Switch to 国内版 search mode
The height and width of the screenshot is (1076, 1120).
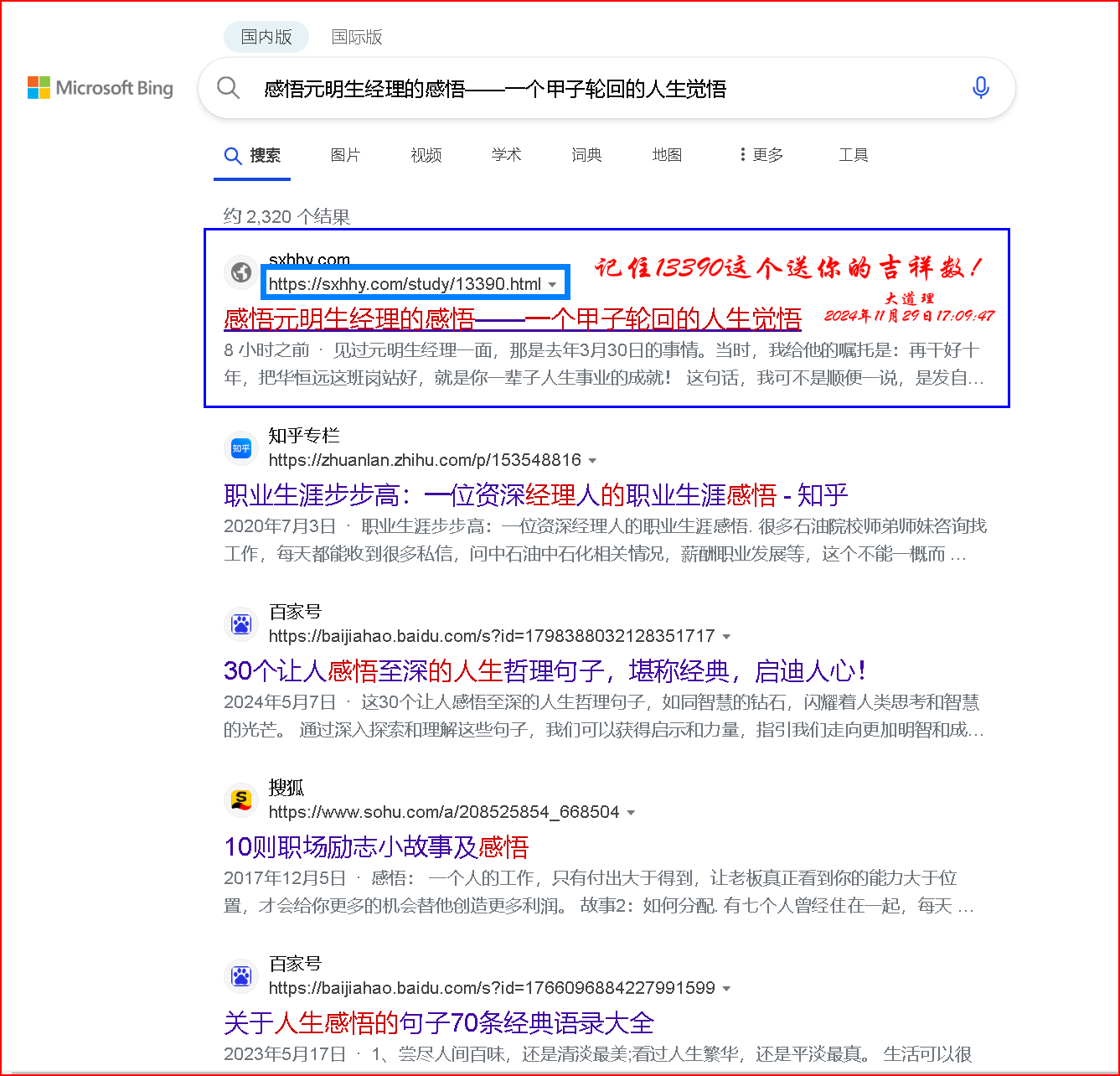point(266,37)
